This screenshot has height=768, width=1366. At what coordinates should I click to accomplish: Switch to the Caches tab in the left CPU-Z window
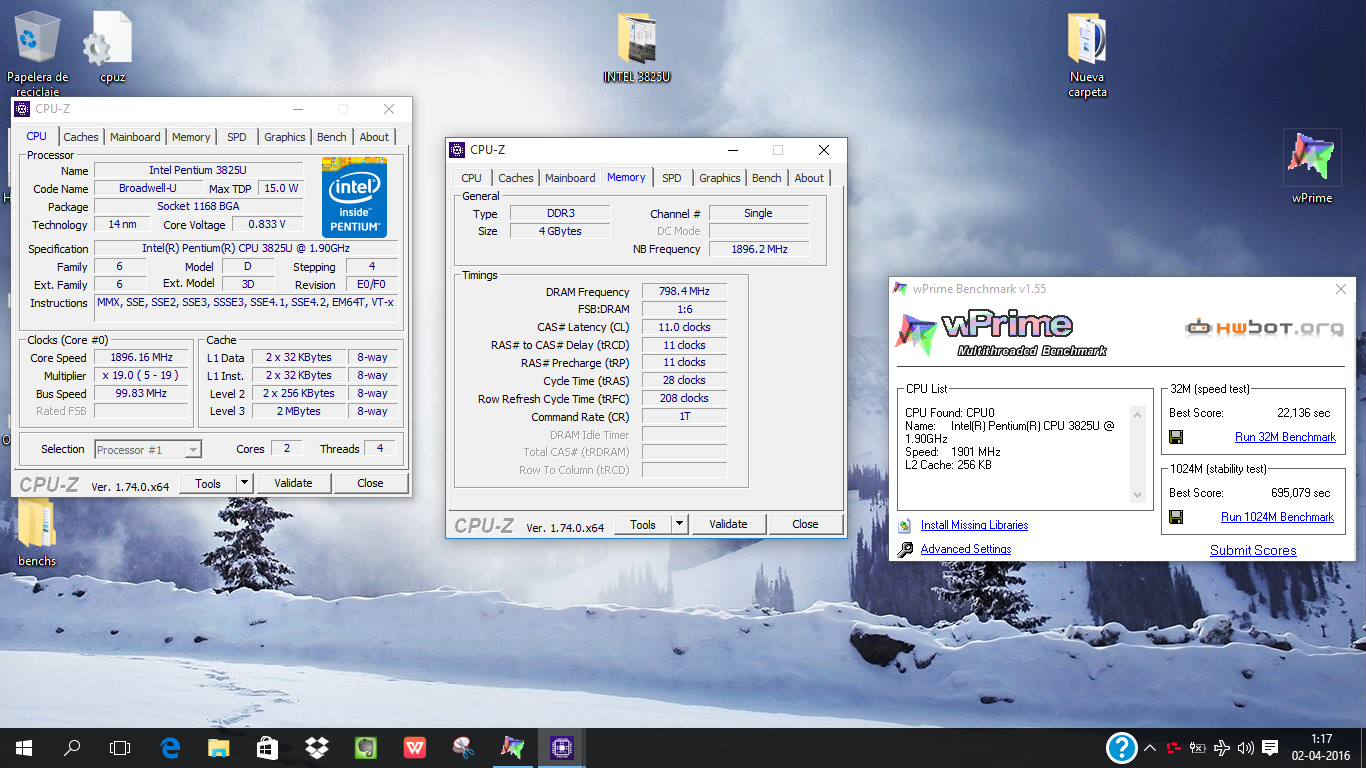81,137
